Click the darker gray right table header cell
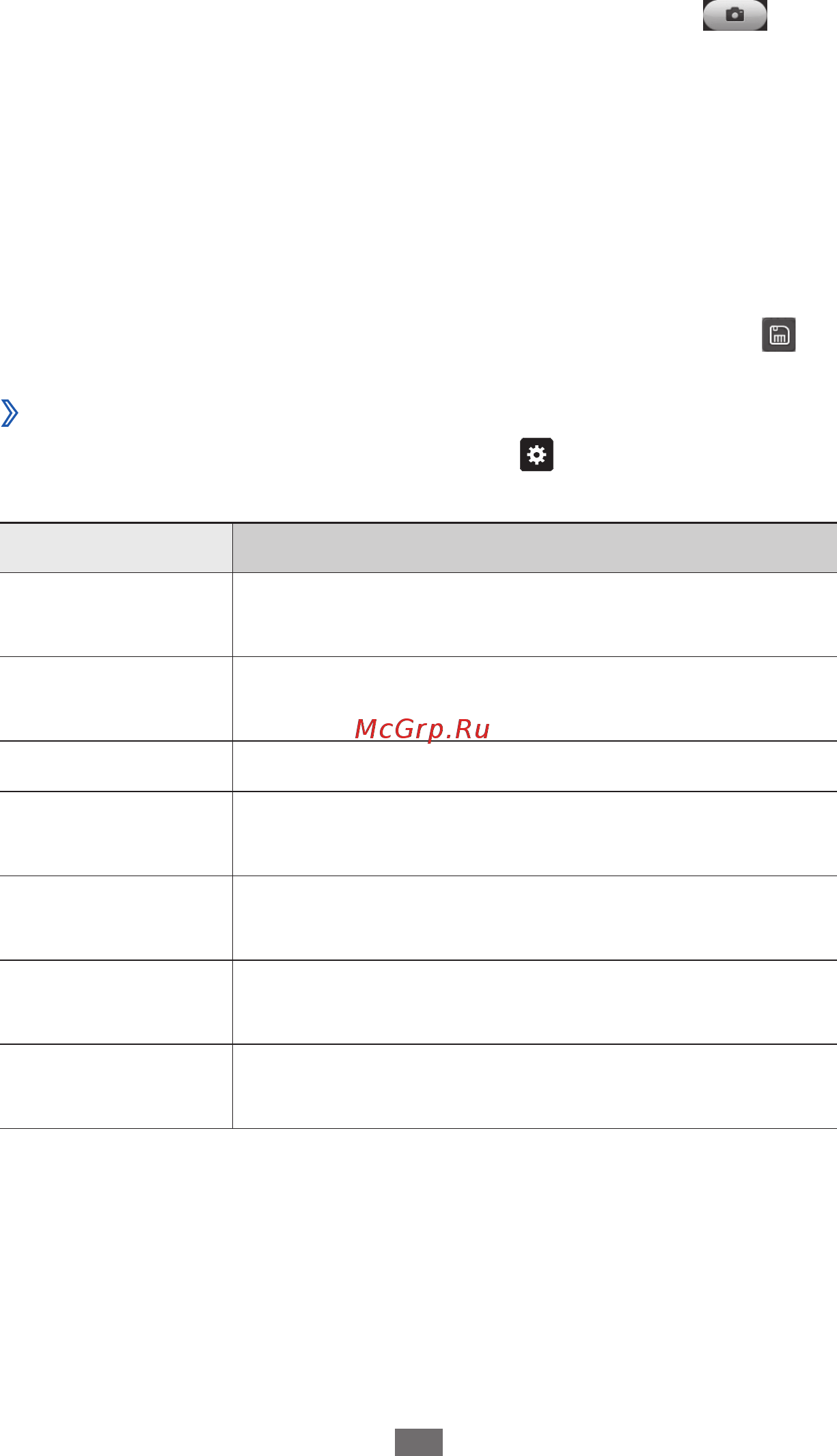 [x=535, y=548]
